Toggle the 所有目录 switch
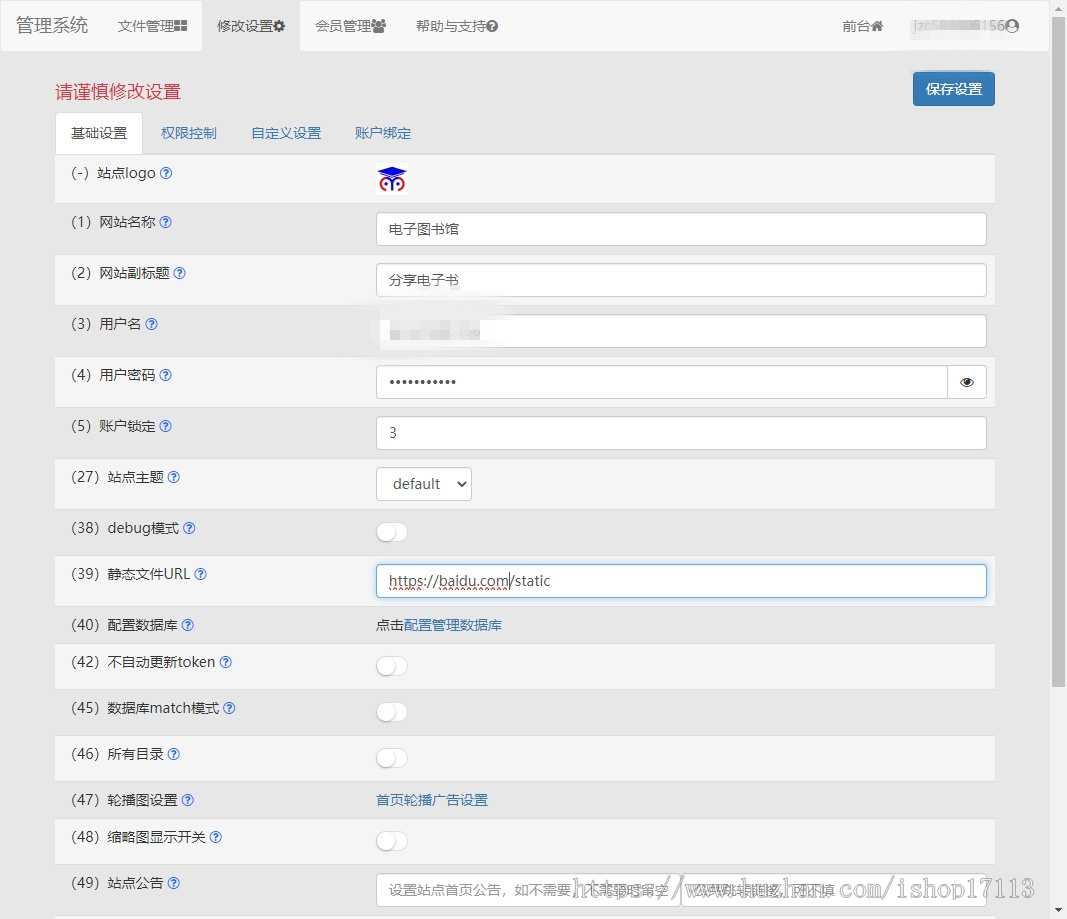The width and height of the screenshot is (1067, 919). coord(392,758)
